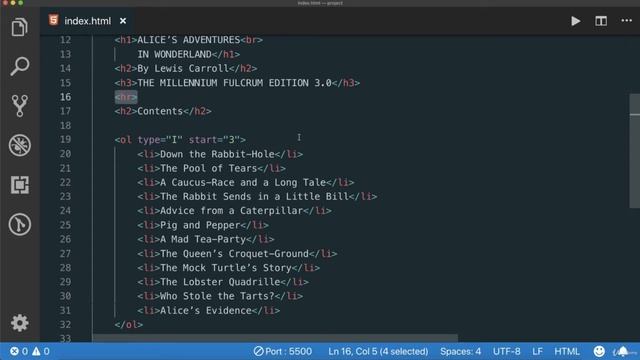Image resolution: width=640 pixels, height=360 pixels.
Task: Click the errors count in status bar
Action: [x=19, y=351]
